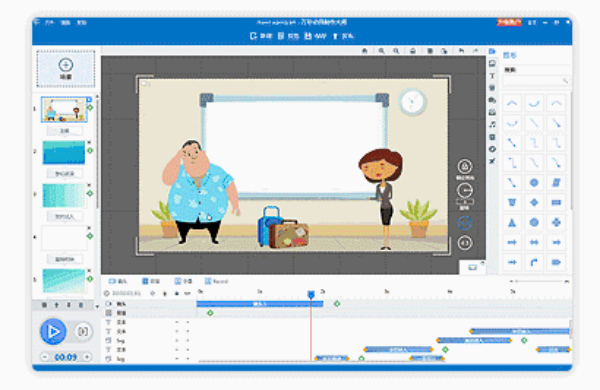Click the first magnifier zoom icon above canvas
Screen dimensions: 600x390
[382, 51]
